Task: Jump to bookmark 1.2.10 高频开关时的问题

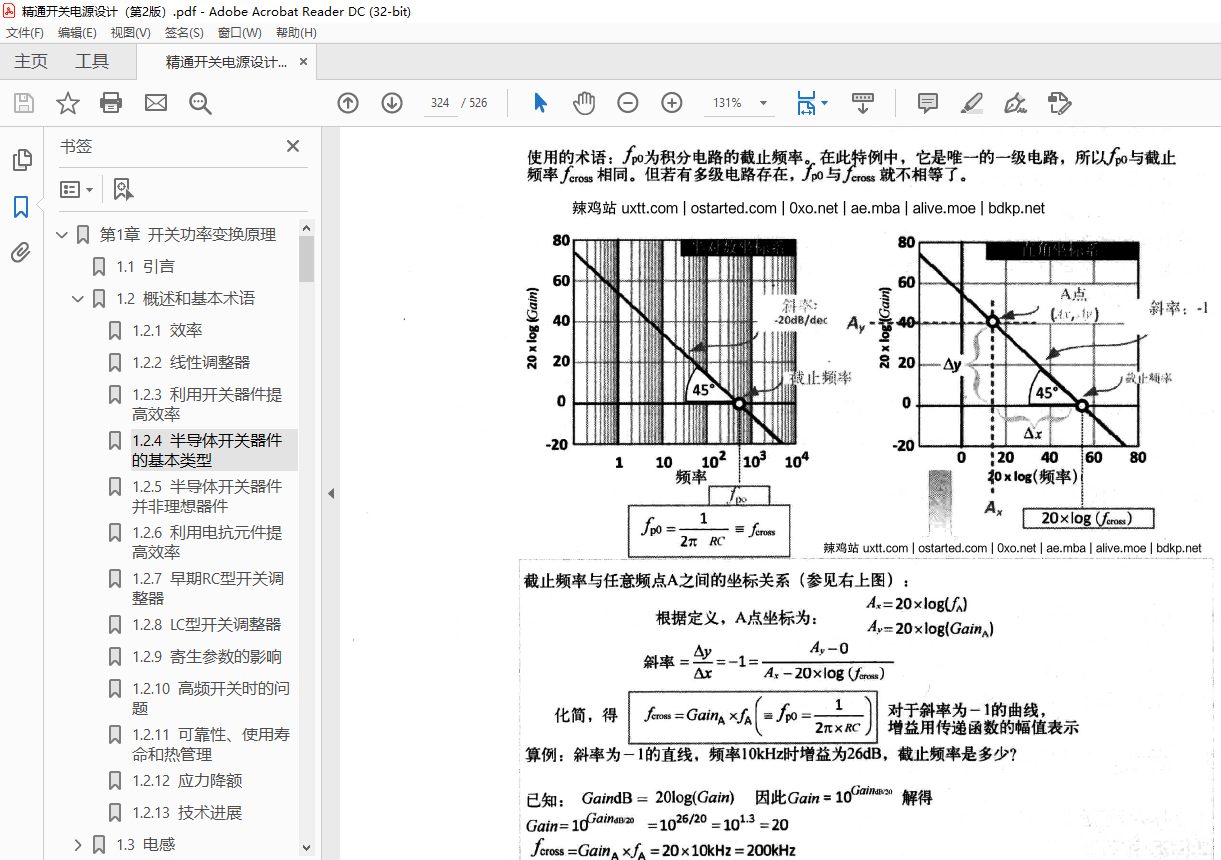Action: (211, 698)
